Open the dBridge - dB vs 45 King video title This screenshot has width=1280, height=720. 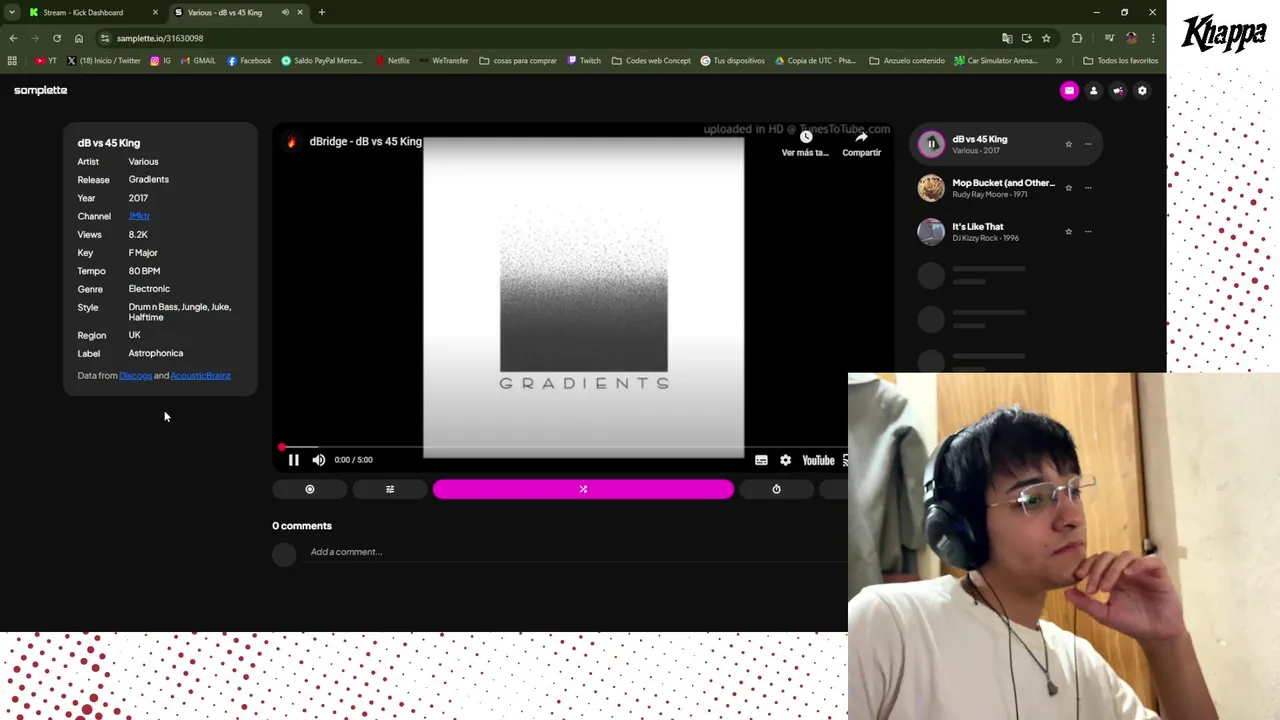coord(366,142)
